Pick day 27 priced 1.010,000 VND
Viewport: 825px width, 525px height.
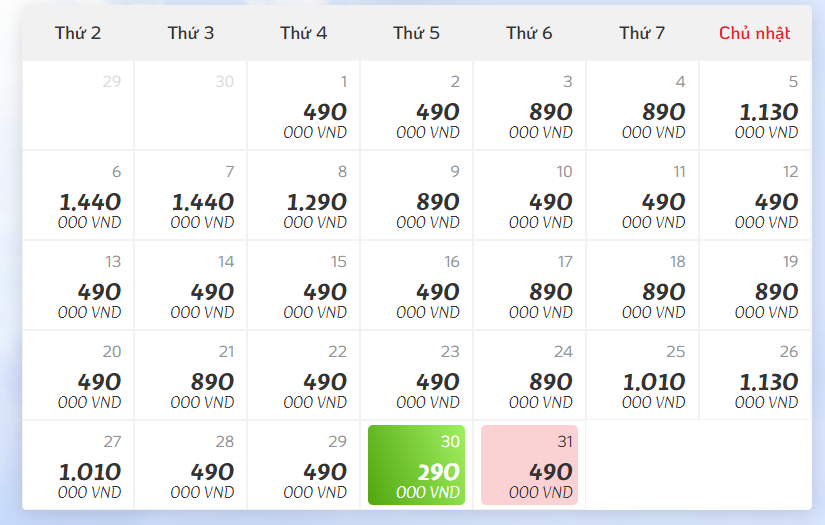78,466
